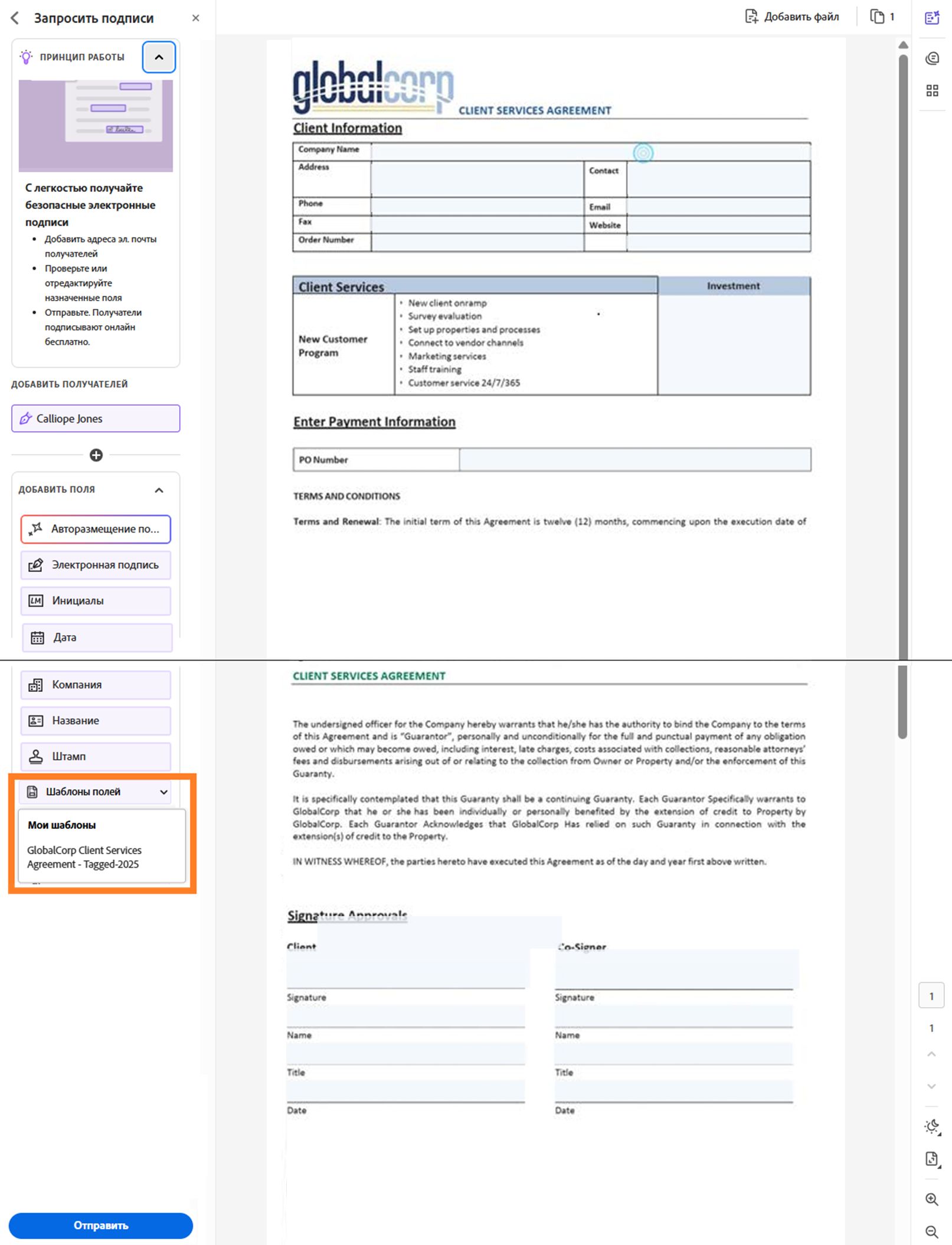Click the "Client Information" heading
The height and width of the screenshot is (1245, 952).
(x=348, y=128)
